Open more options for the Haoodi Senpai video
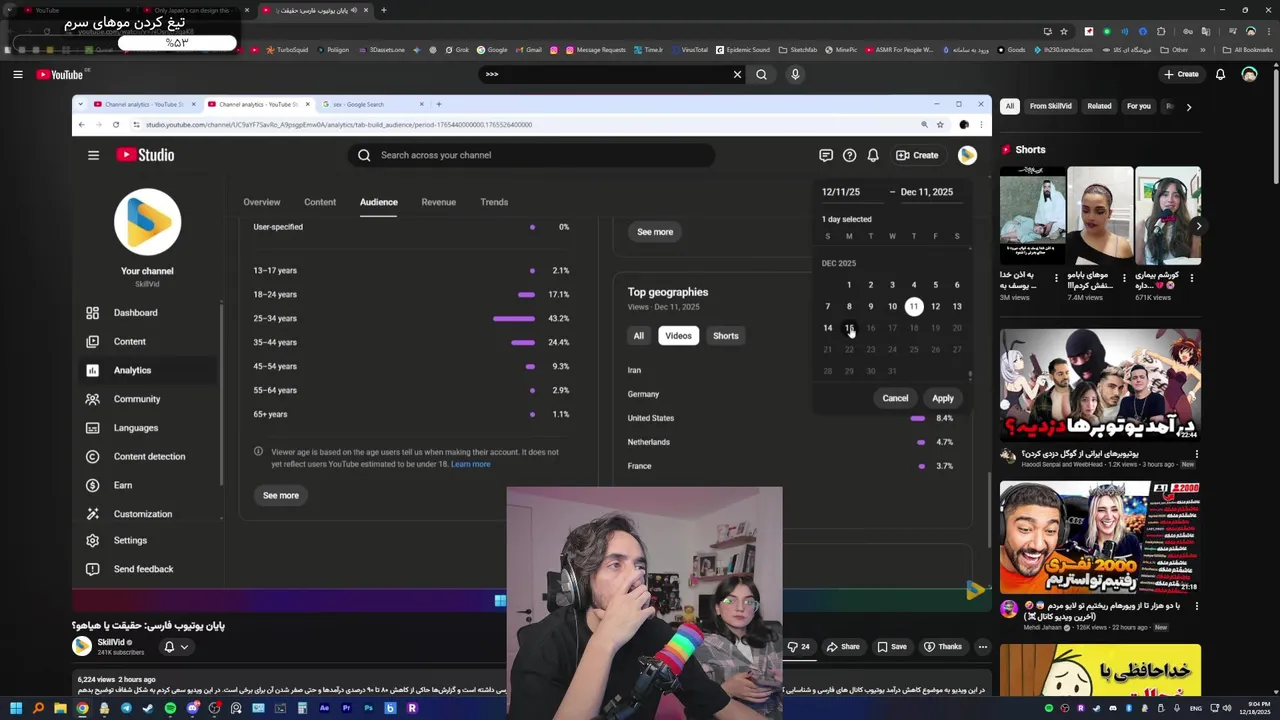Screen dimensions: 1280x720 click(x=1196, y=454)
